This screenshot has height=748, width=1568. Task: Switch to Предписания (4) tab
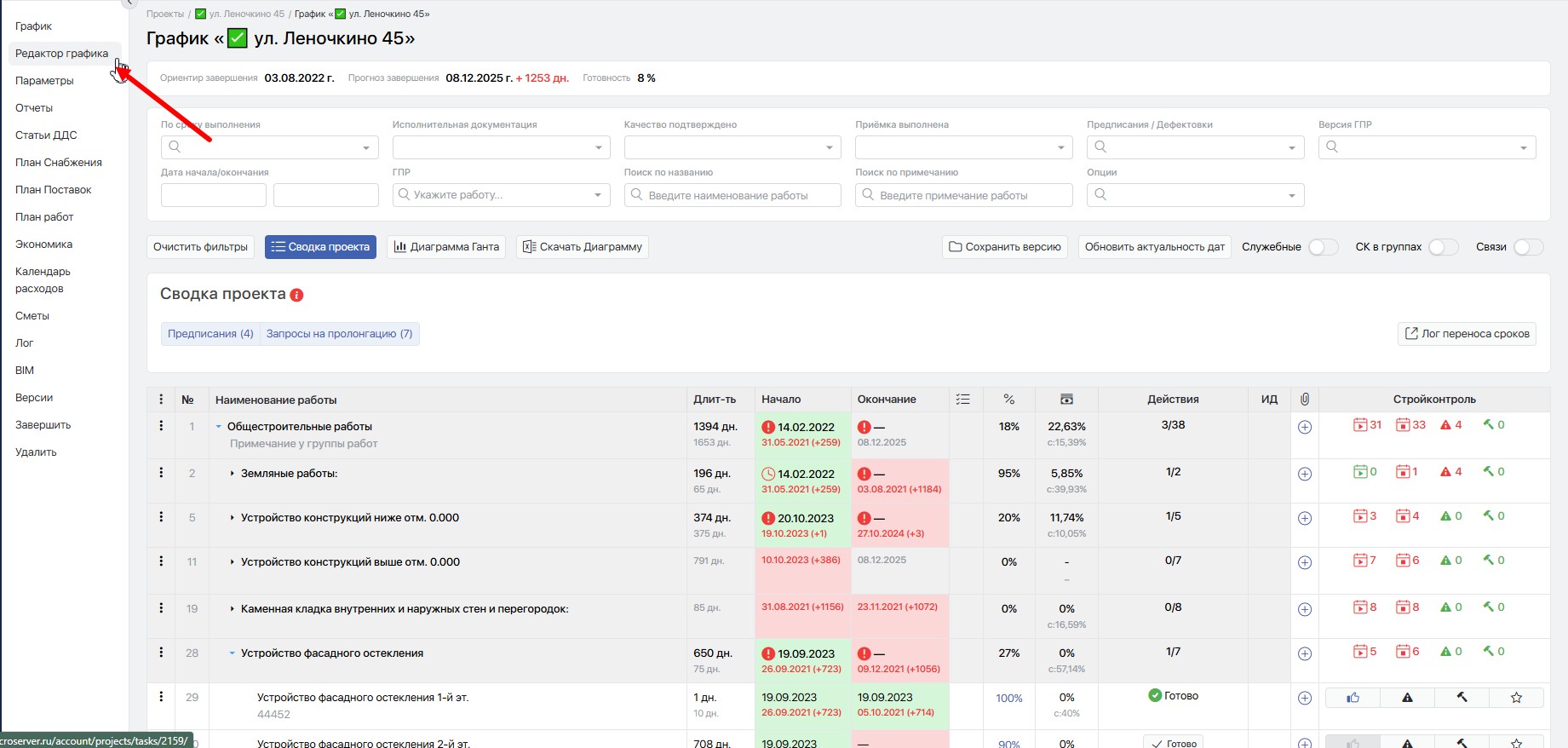[210, 334]
